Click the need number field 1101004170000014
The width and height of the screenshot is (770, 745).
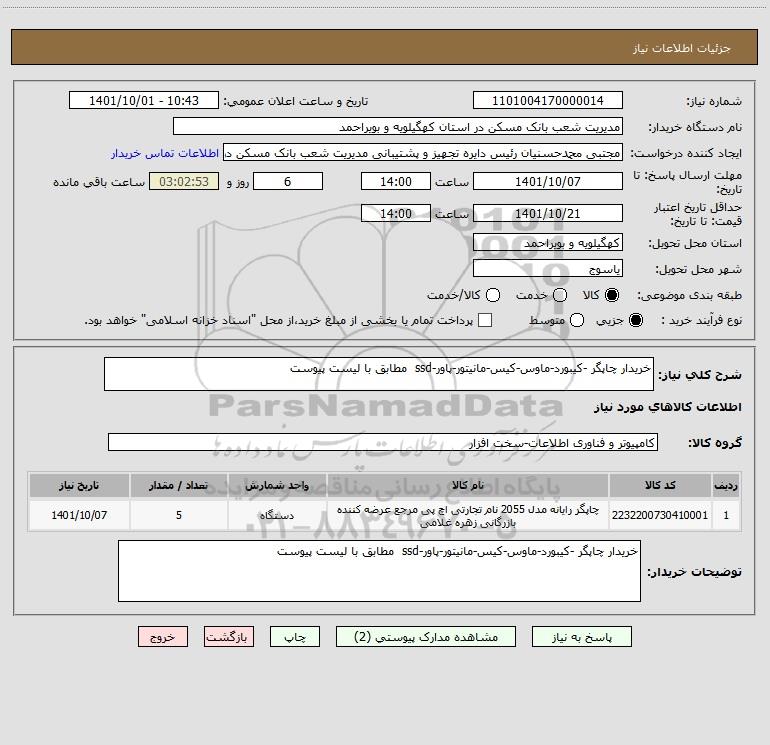(x=548, y=101)
